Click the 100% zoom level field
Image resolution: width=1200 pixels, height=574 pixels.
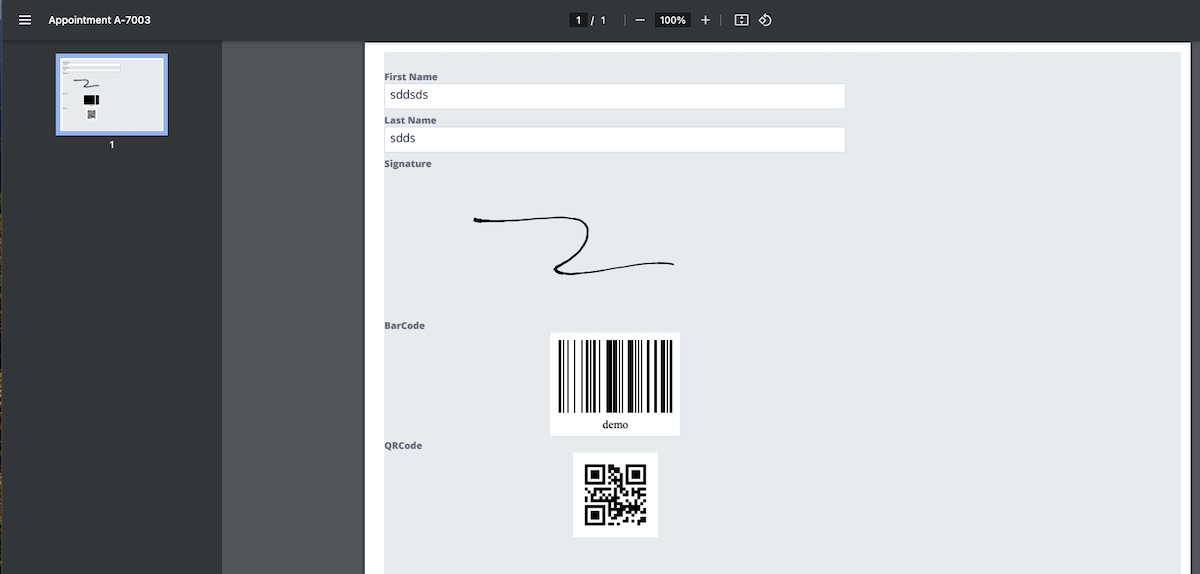672,20
